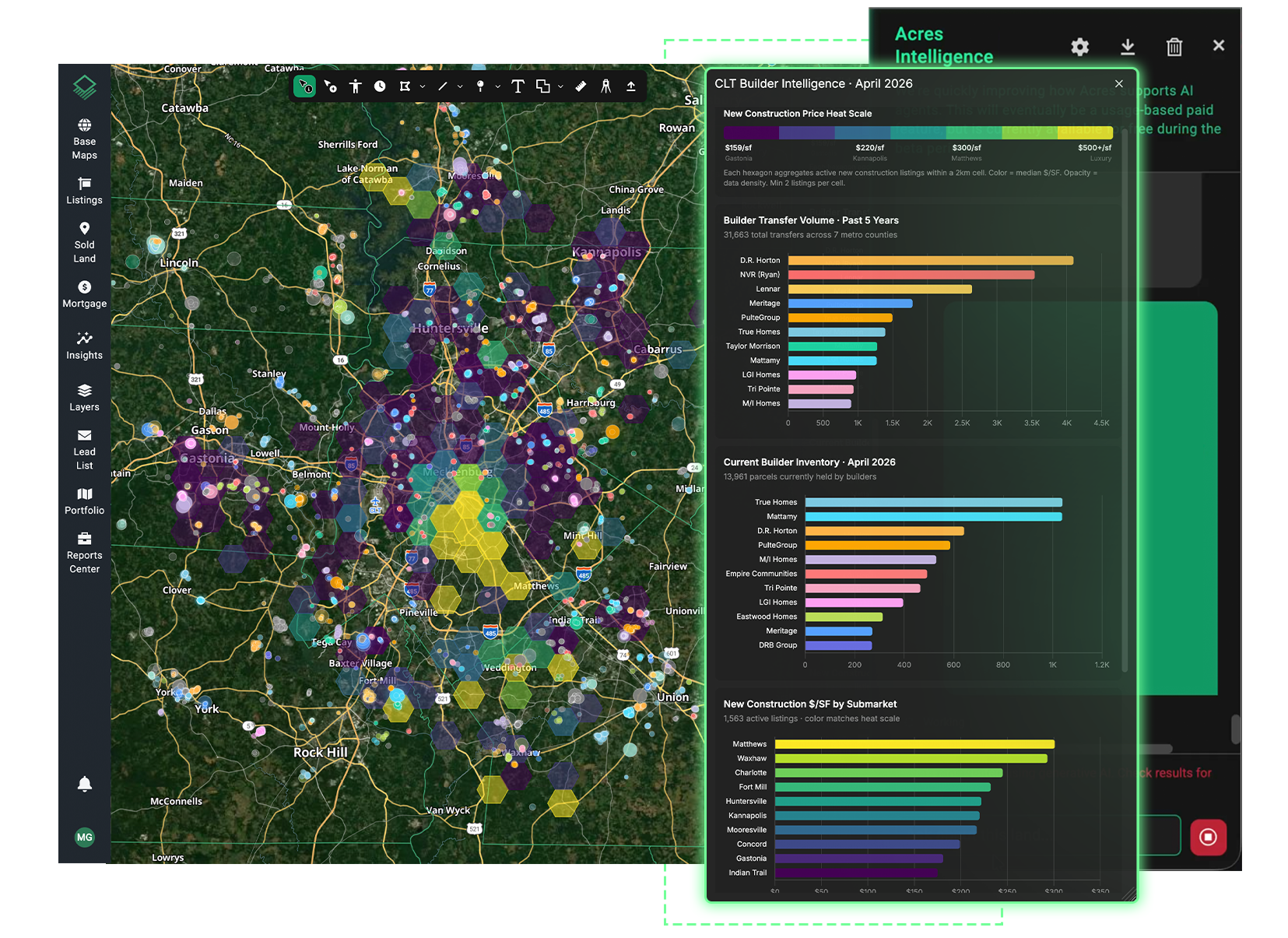Click 'New Construction $/SF by Submarket' heading
This screenshot has width=1288, height=938.
(810, 704)
